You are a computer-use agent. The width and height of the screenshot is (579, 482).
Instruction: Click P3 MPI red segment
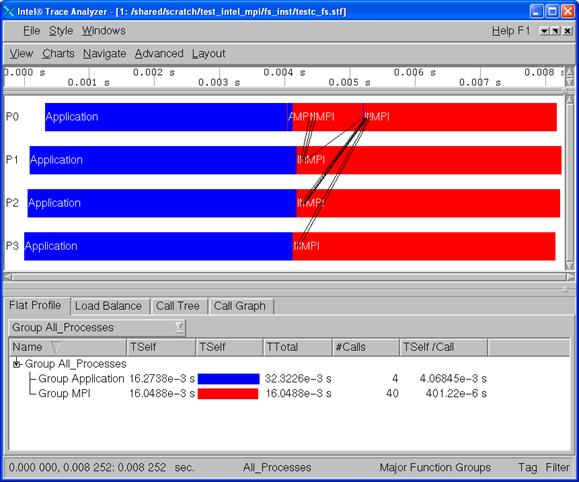[424, 246]
